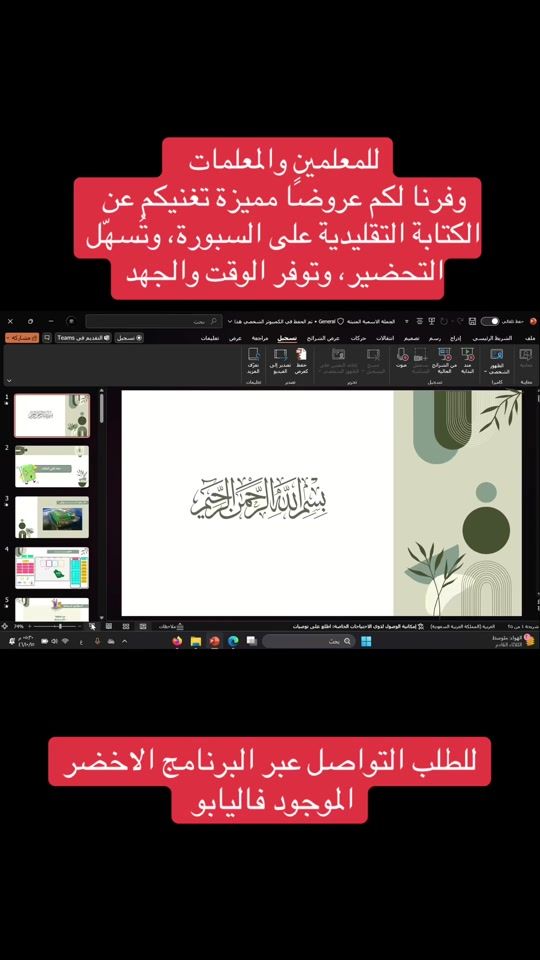This screenshot has width=540, height=960.
Task: Click the Slide Sorter view icon in status bar
Action: coord(126,626)
